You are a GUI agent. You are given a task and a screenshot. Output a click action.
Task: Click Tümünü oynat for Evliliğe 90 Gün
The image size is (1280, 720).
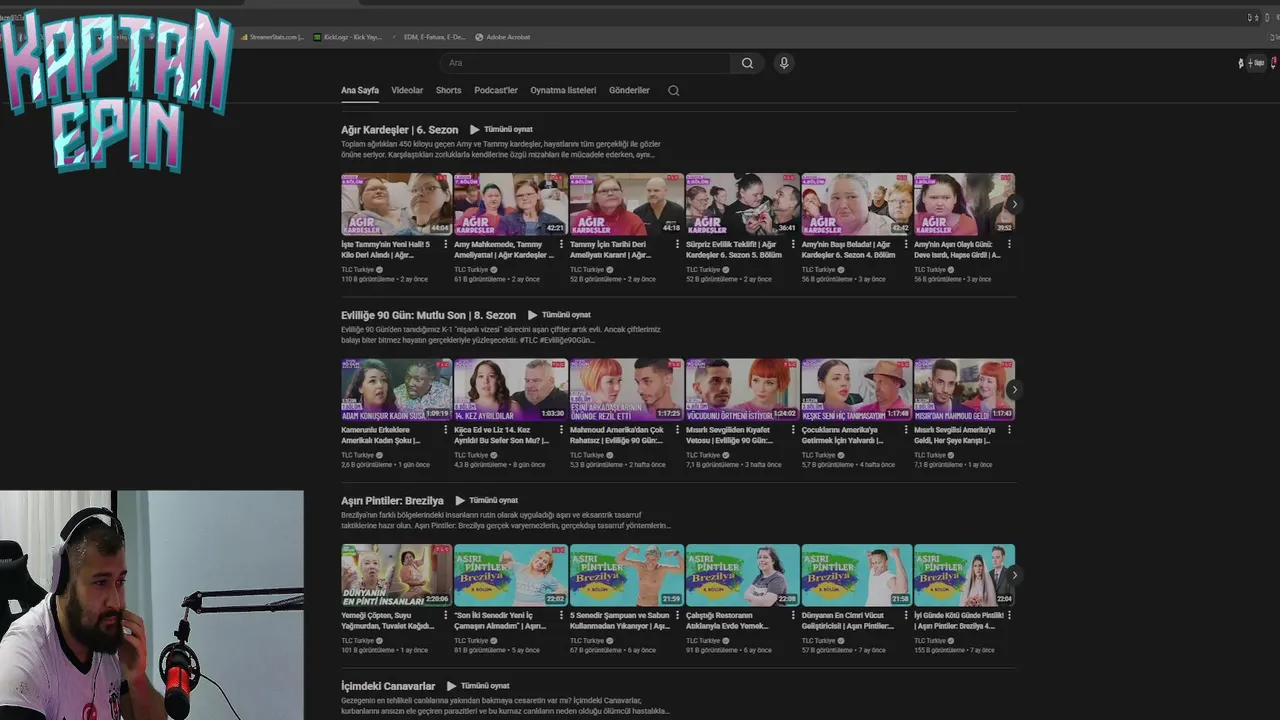[x=559, y=315]
